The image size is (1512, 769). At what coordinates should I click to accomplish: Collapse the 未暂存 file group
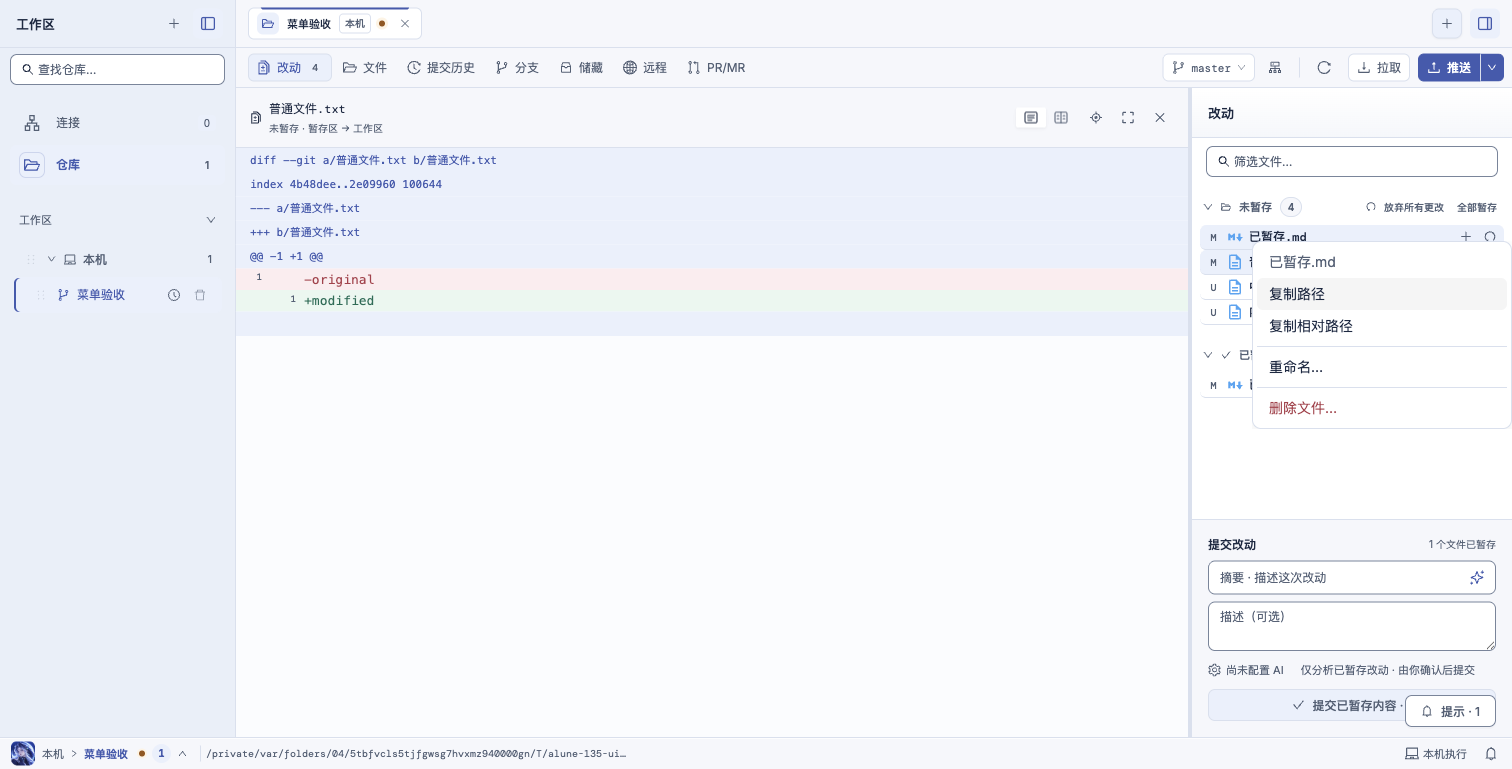click(x=1208, y=207)
